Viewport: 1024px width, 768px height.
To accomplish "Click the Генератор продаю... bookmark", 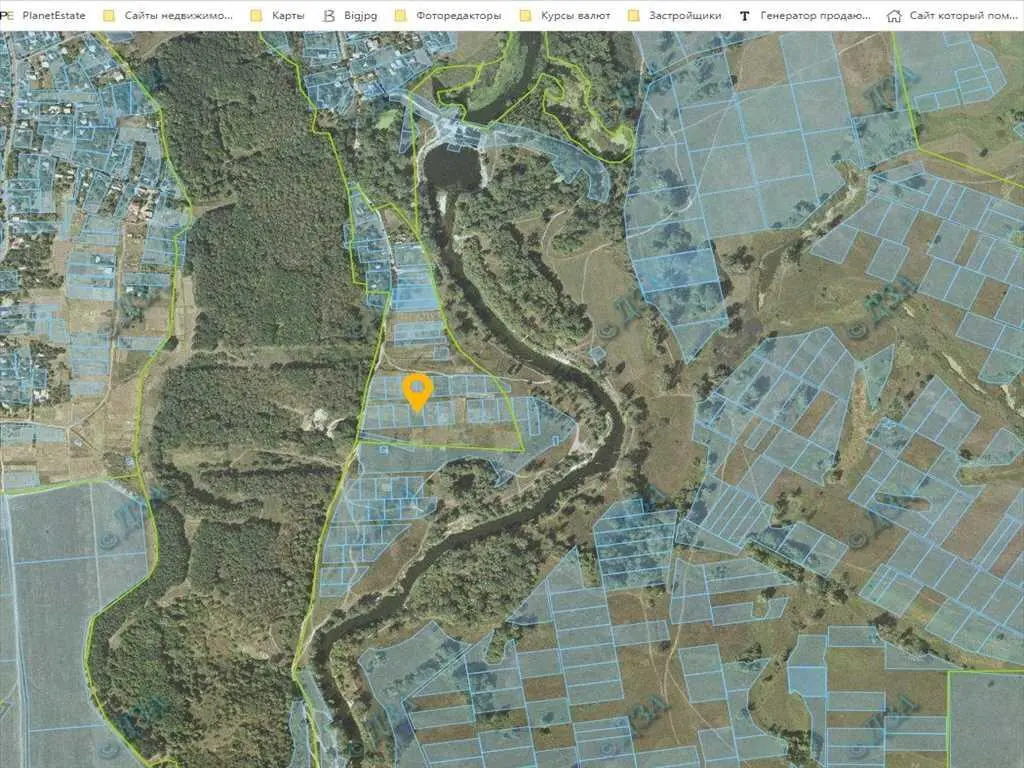I will click(x=815, y=16).
